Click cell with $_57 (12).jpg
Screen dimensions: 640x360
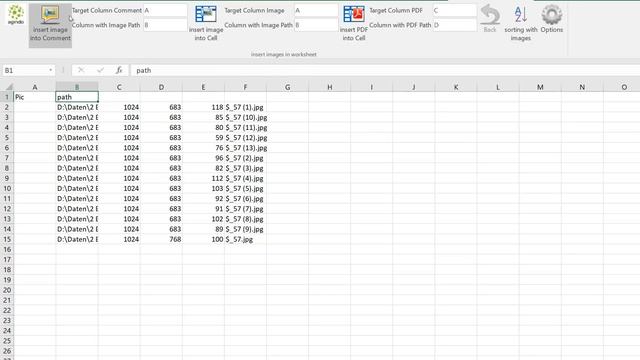pos(245,138)
